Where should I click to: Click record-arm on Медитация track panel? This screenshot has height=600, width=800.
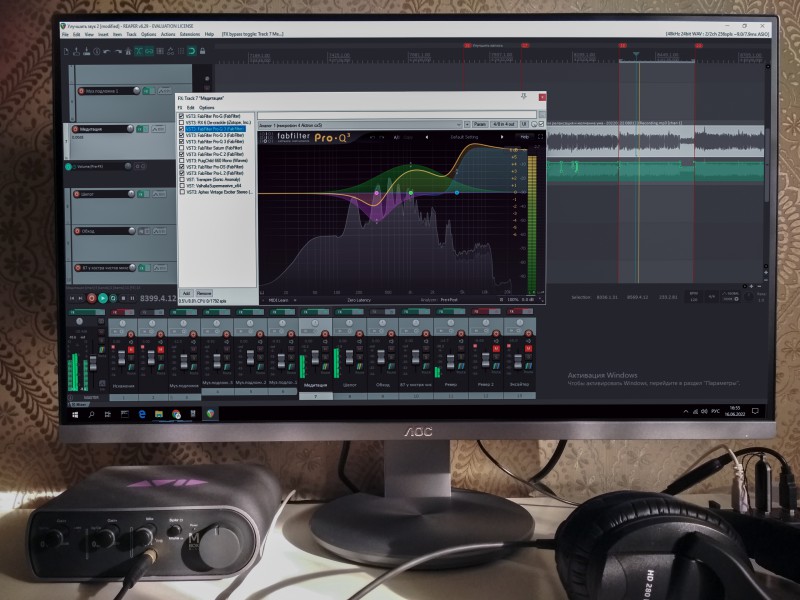(x=76, y=129)
